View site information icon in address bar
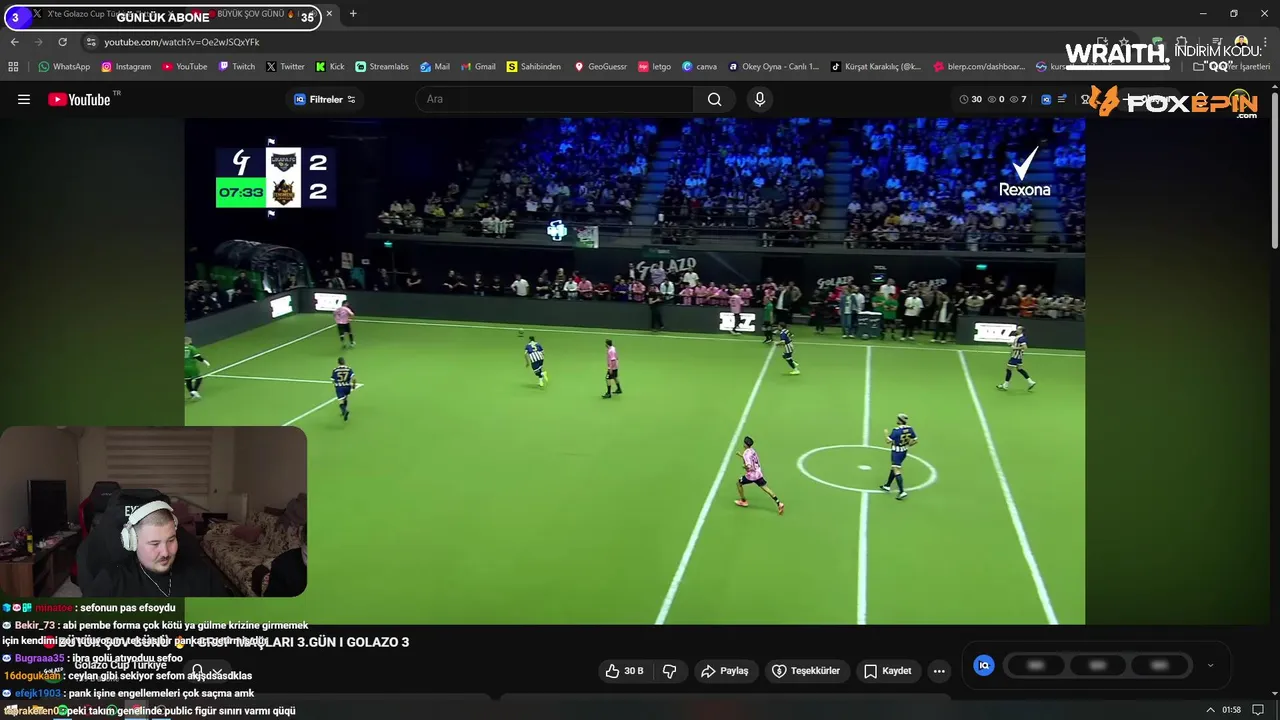The height and width of the screenshot is (720, 1280). (91, 42)
